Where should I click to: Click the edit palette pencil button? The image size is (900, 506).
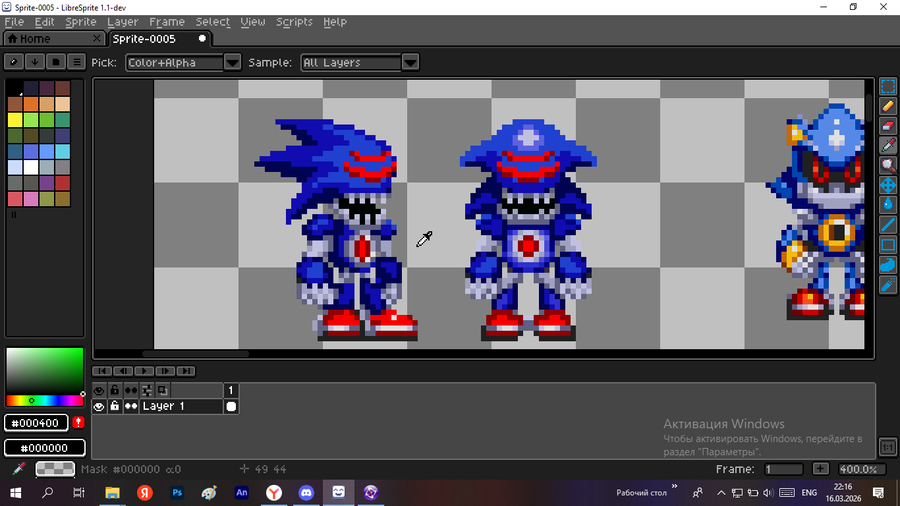pyautogui.click(x=14, y=62)
